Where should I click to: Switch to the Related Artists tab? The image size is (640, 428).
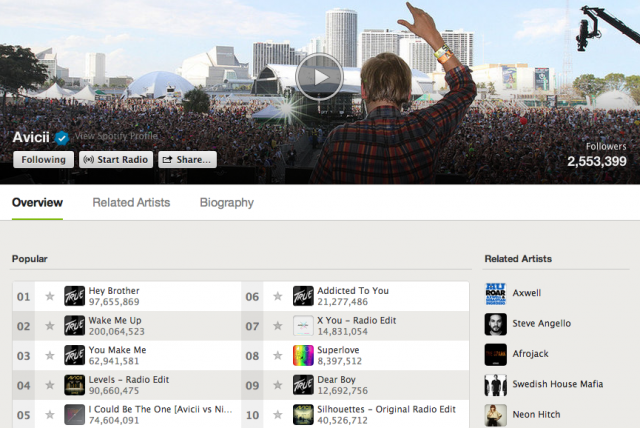(x=131, y=202)
